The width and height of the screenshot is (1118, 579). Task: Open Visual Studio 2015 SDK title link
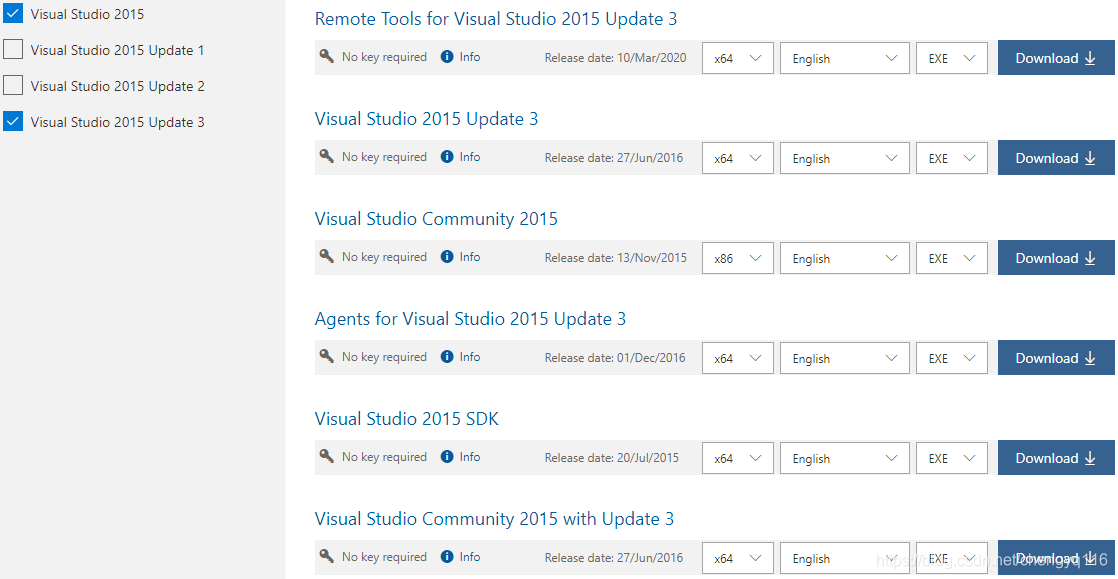click(x=406, y=419)
